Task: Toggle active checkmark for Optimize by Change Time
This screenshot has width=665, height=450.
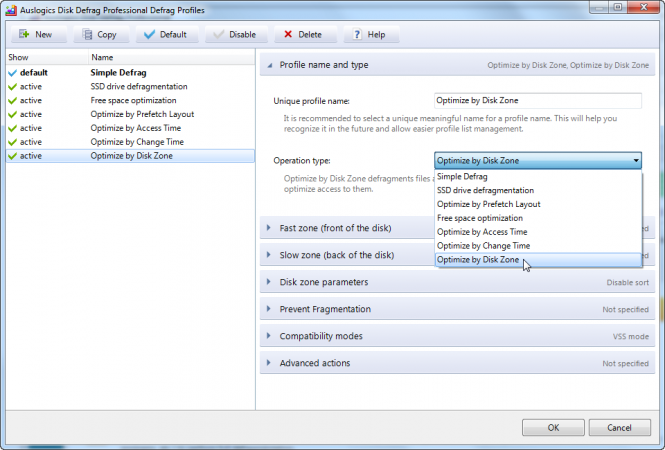Action: tap(12, 143)
